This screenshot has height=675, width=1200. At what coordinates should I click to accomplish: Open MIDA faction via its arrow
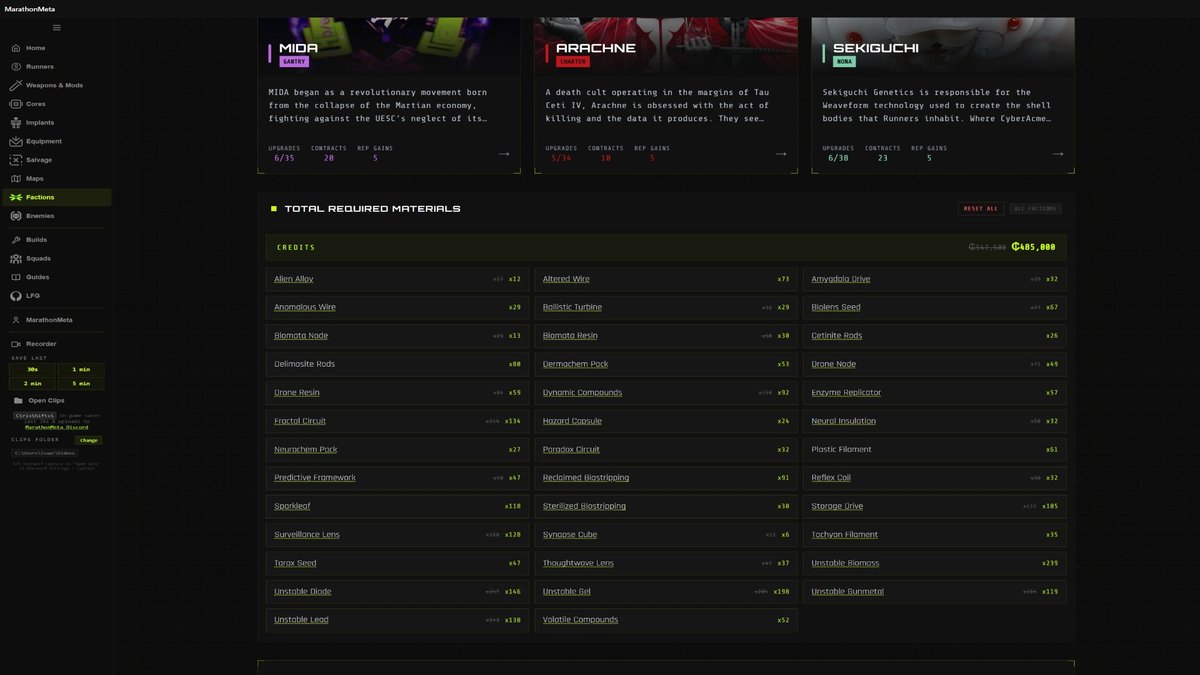click(503, 154)
